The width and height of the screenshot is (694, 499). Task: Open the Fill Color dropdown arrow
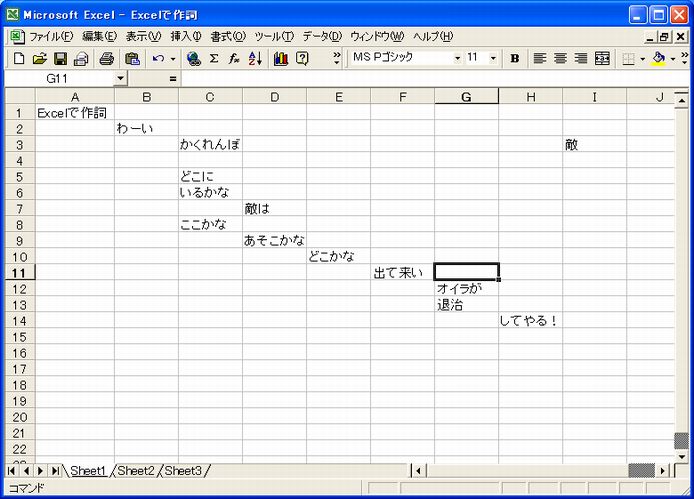(673, 58)
